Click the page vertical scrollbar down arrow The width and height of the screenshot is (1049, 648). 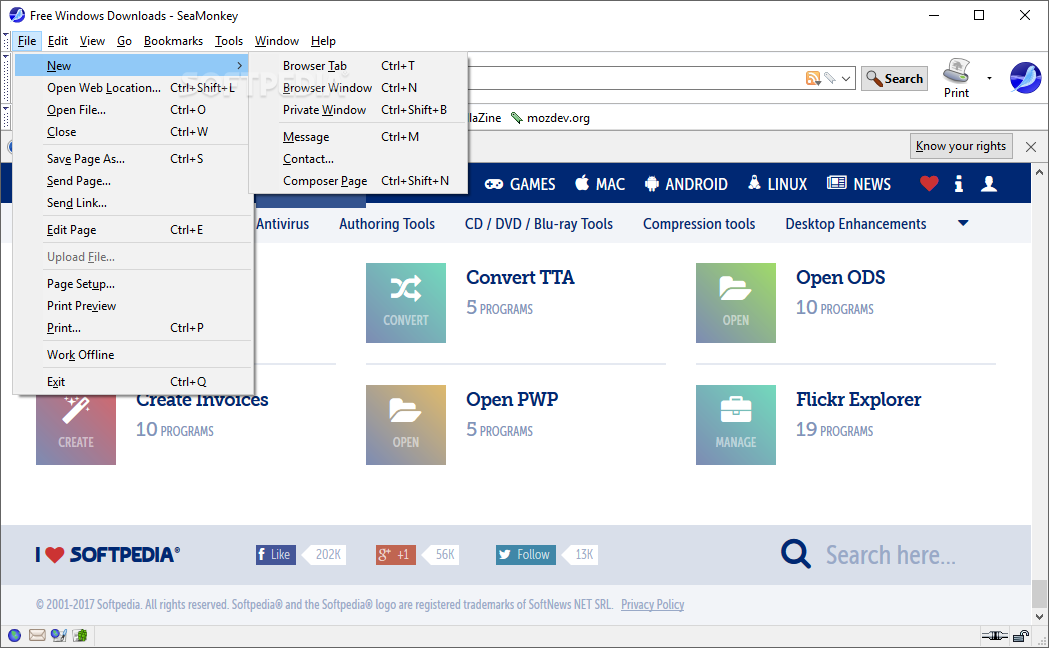(x=1039, y=617)
